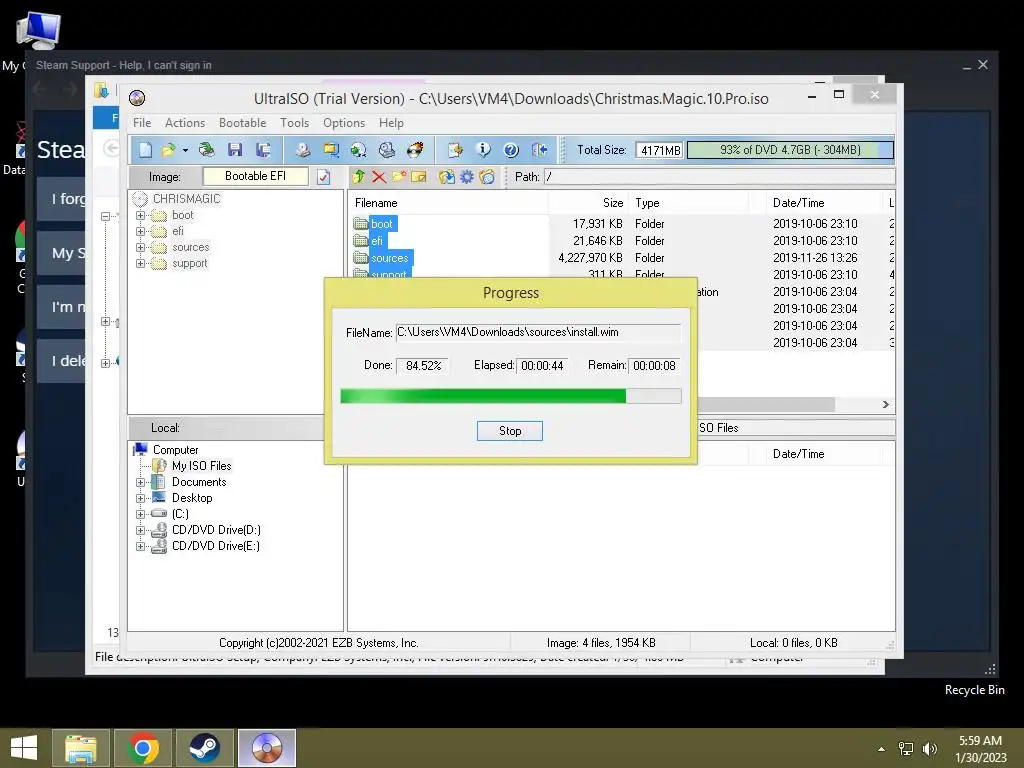Click the Burn CD/DVD Image icon
The width and height of the screenshot is (1024, 768).
point(415,150)
